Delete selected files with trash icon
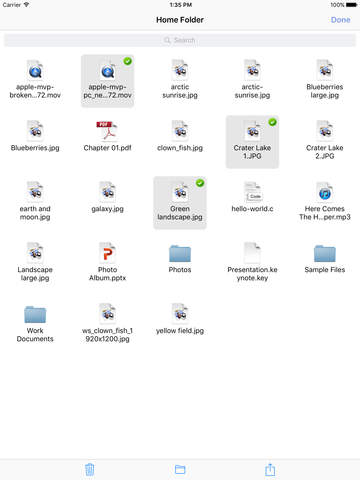This screenshot has width=360, height=480. [90, 470]
